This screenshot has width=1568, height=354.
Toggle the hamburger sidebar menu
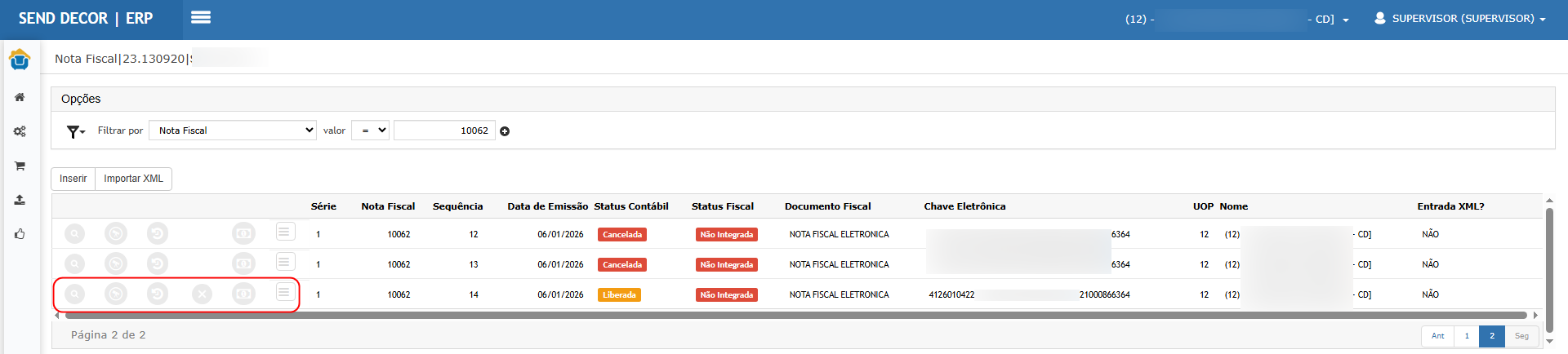point(201,18)
